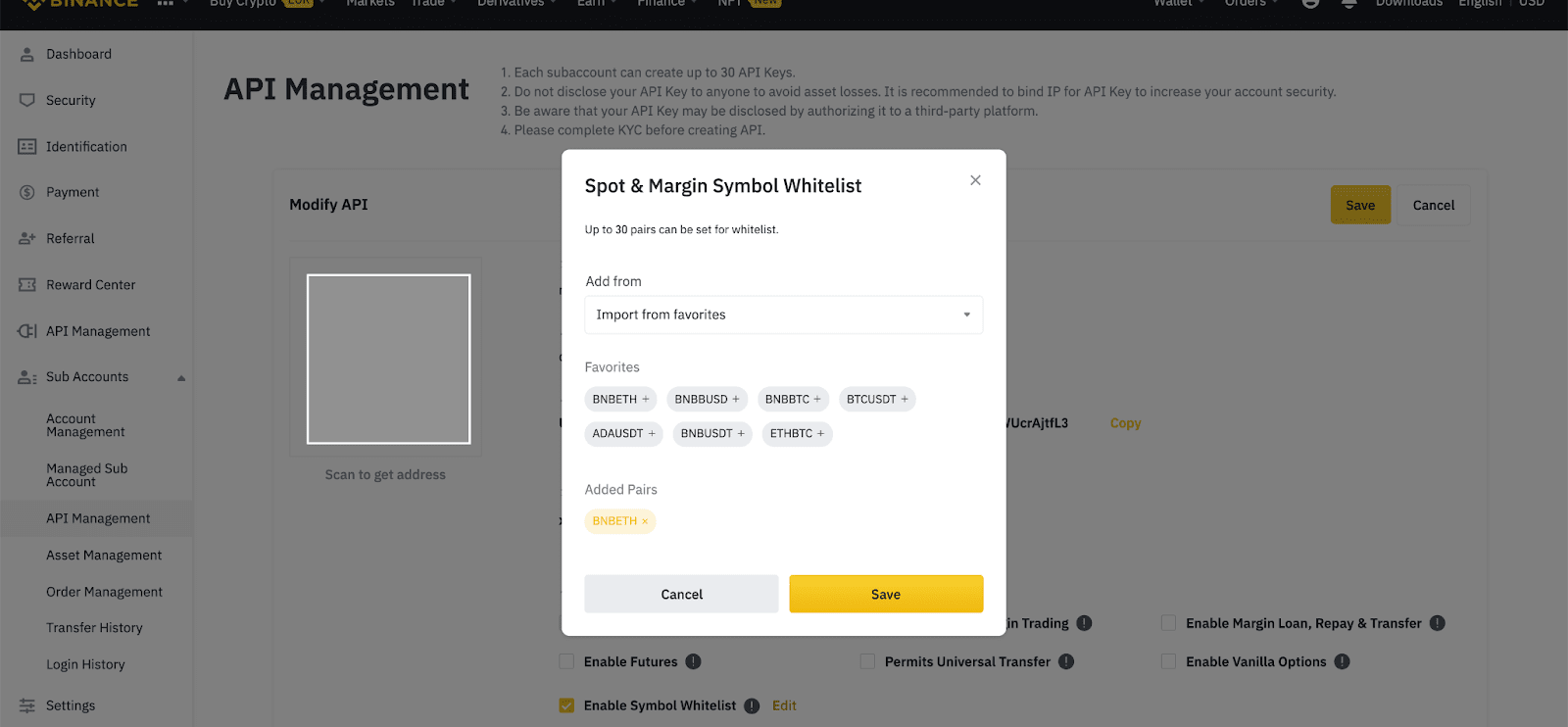Open Managed Sub Account
Image resolution: width=1568 pixels, height=727 pixels.
click(86, 475)
